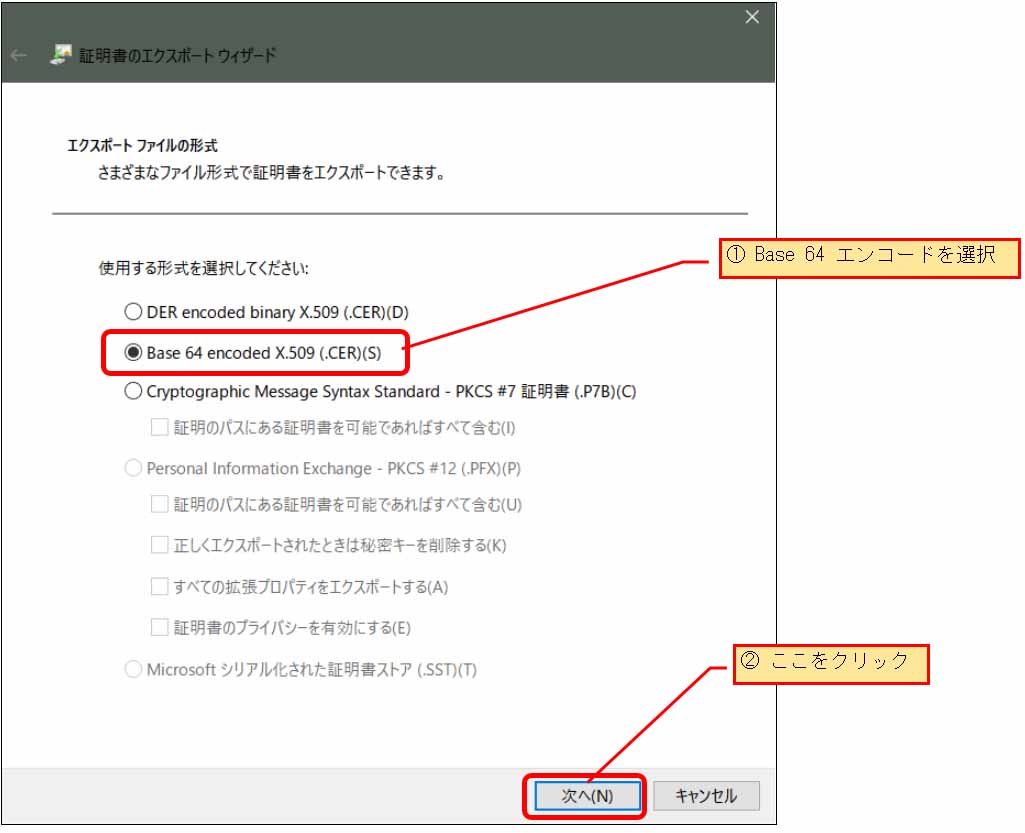Image resolution: width=1025 pixels, height=833 pixels.
Task: Close the certificate export wizard window
Action: 752,17
